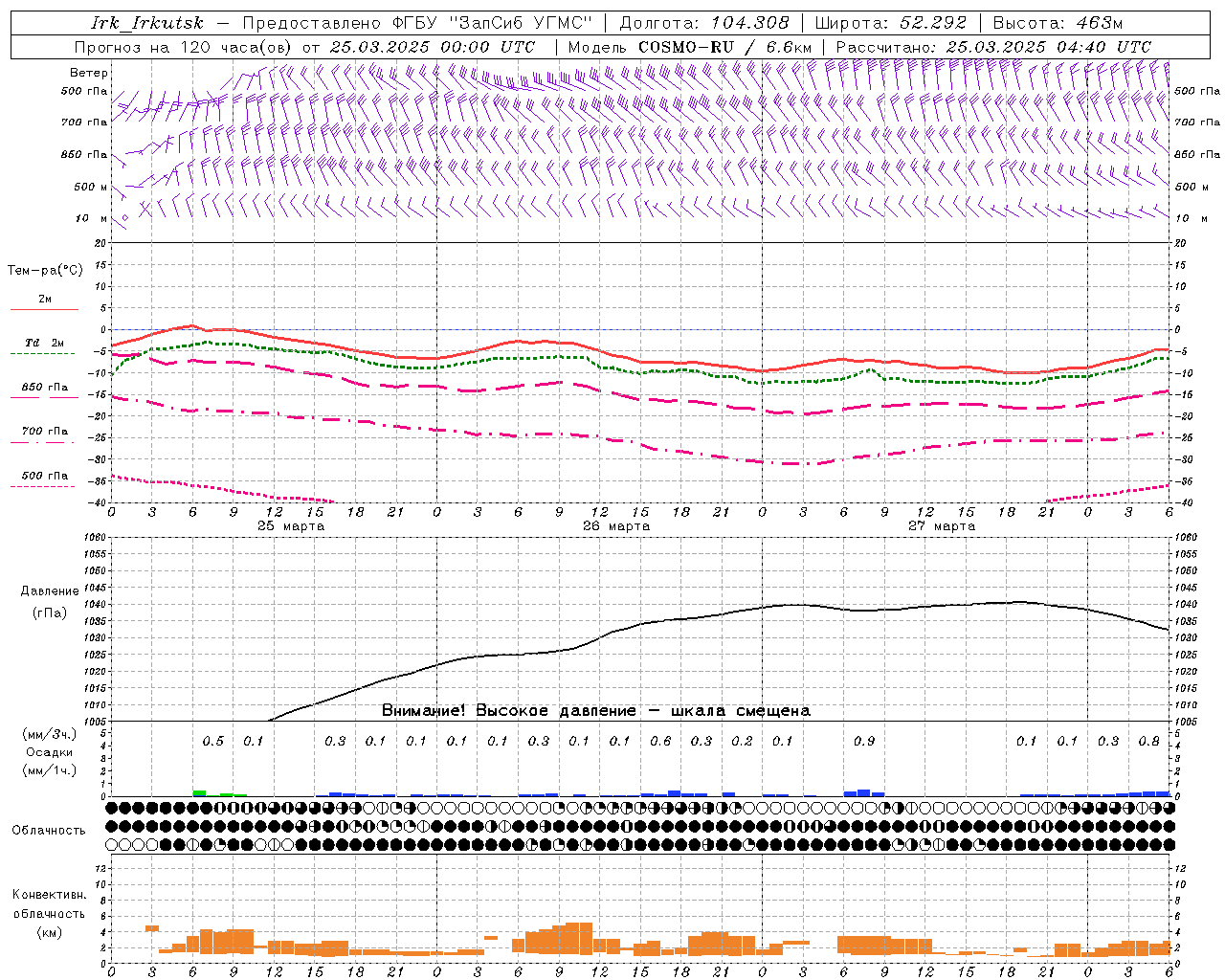Click the precipitation value 0.8

click(1149, 741)
